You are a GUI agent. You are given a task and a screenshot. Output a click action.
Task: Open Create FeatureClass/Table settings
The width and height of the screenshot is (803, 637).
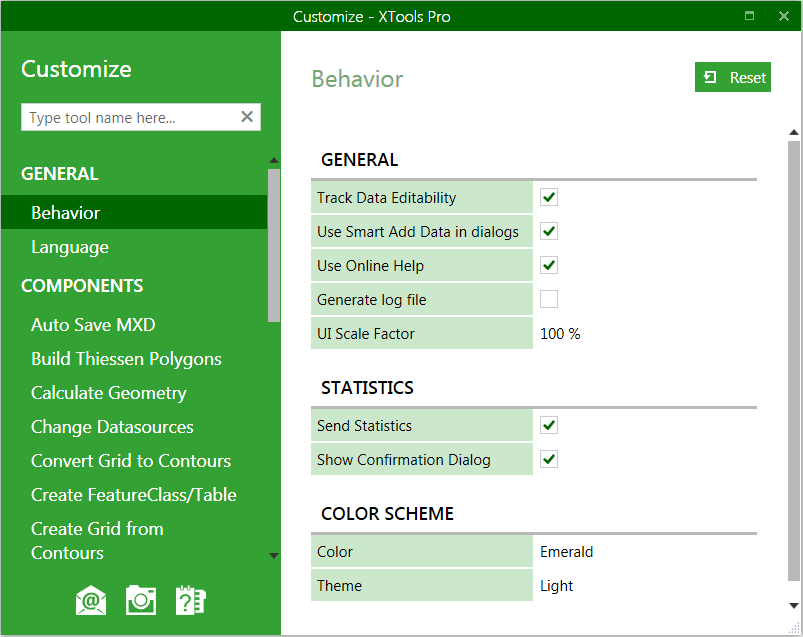click(x=134, y=495)
